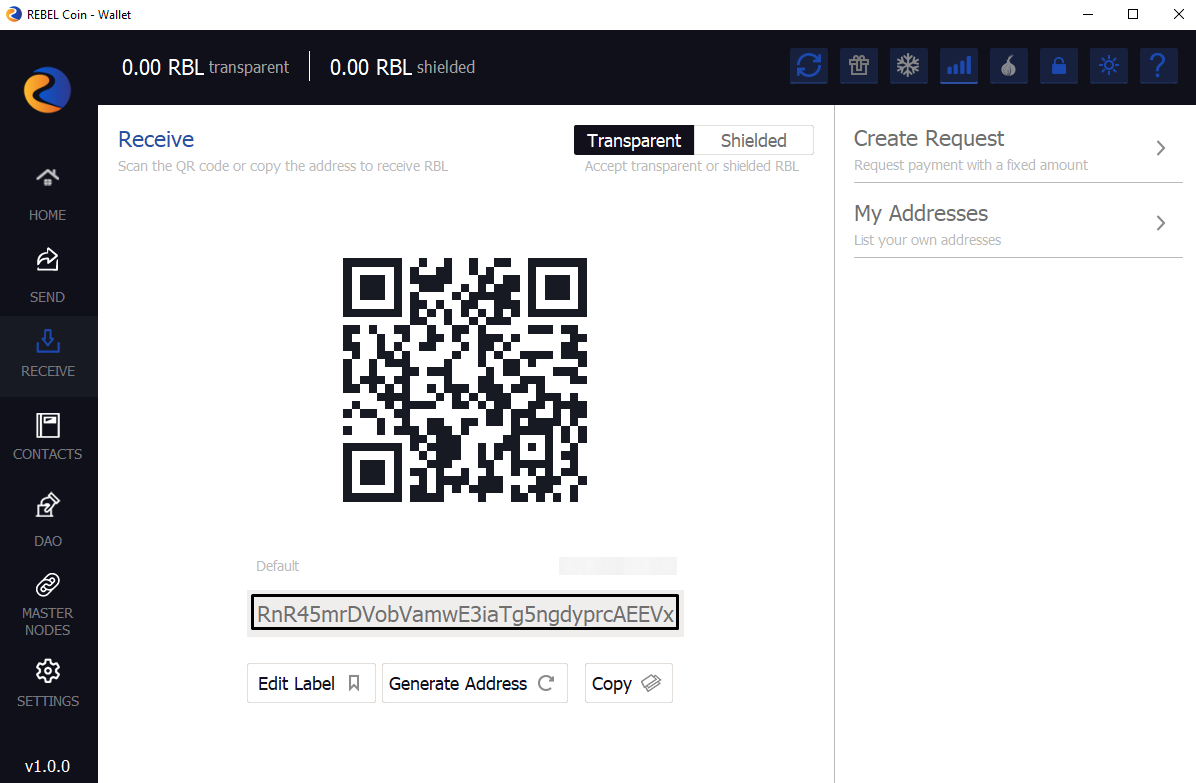
Task: Click the snowflake cold staking icon
Action: click(x=908, y=66)
